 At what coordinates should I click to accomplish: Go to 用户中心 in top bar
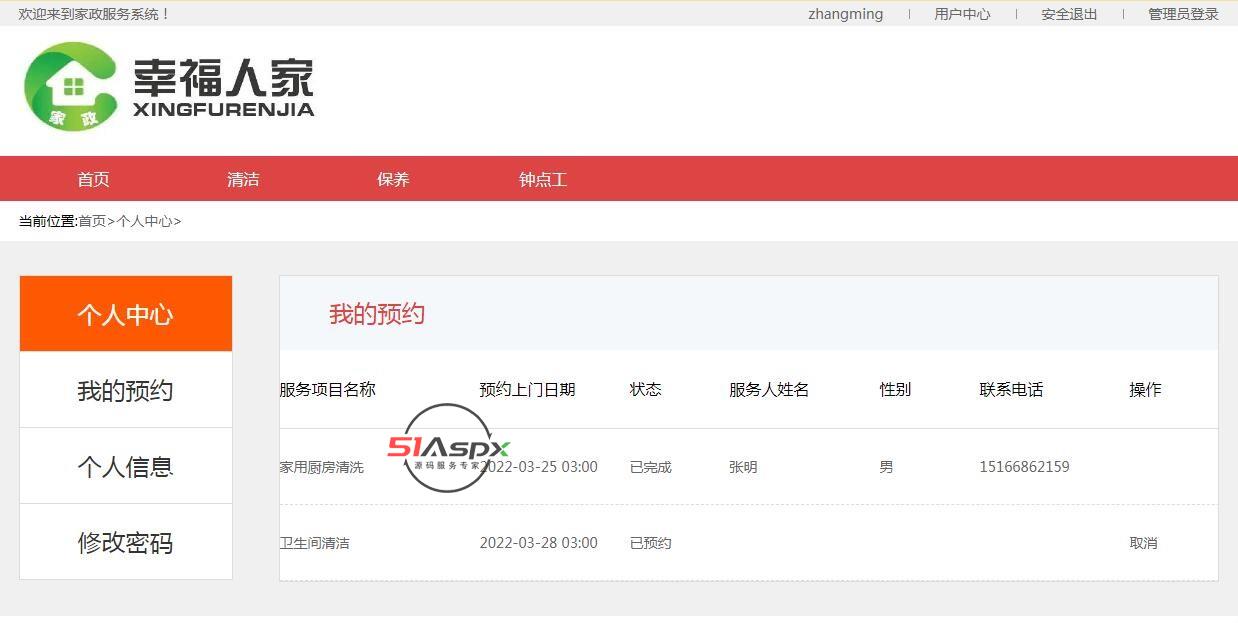click(x=962, y=14)
